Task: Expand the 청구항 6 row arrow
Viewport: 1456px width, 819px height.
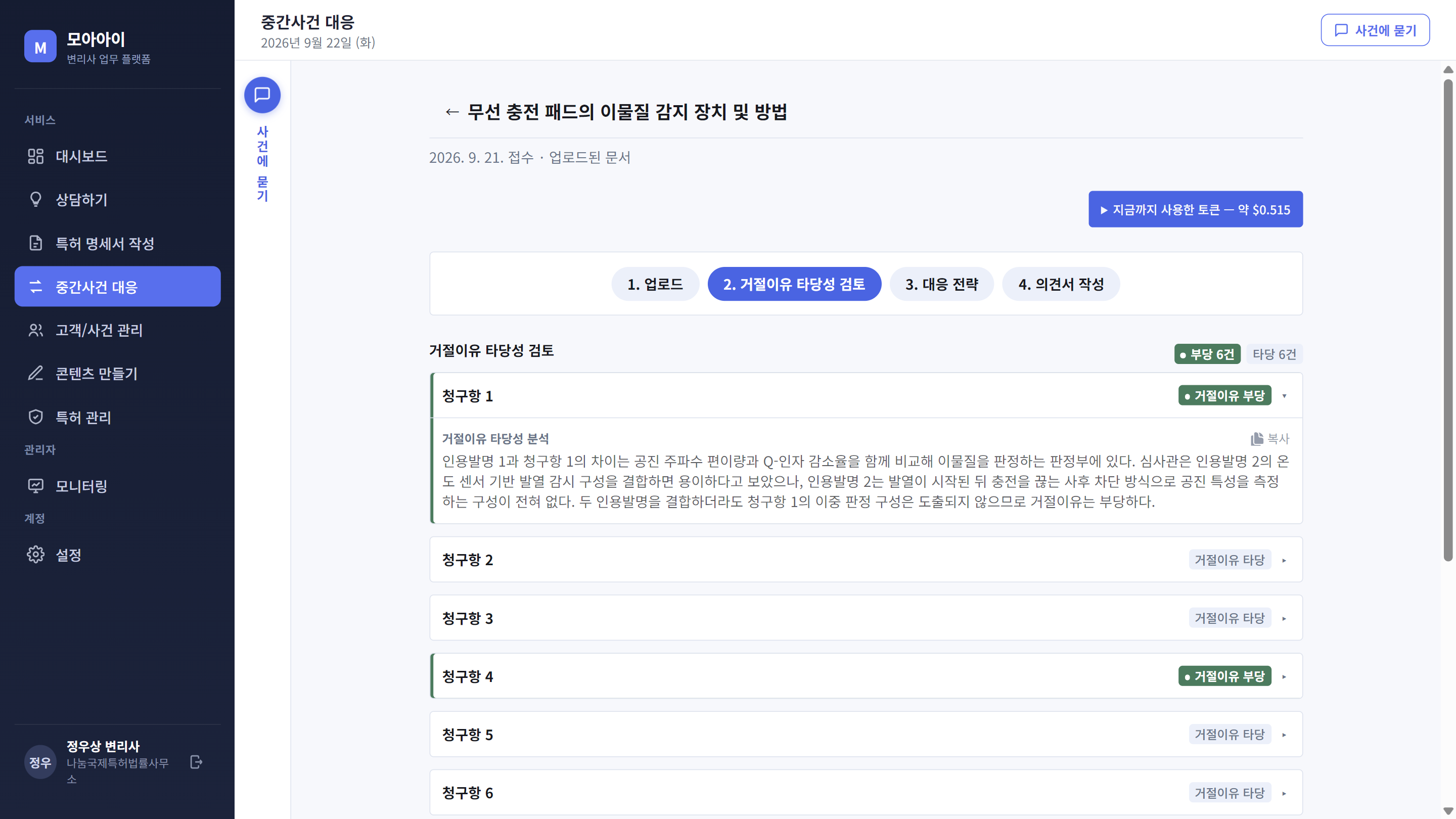Action: coord(1284,793)
